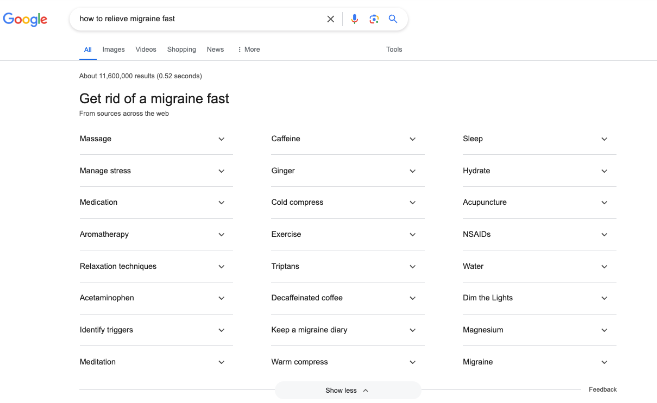The image size is (657, 403).
Task: Switch to the Videos tab
Action: point(146,49)
